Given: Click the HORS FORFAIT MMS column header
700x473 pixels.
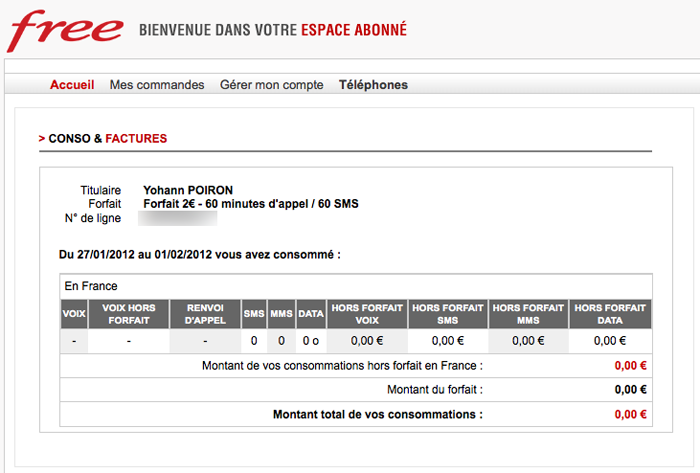Looking at the screenshot, I should [x=527, y=313].
